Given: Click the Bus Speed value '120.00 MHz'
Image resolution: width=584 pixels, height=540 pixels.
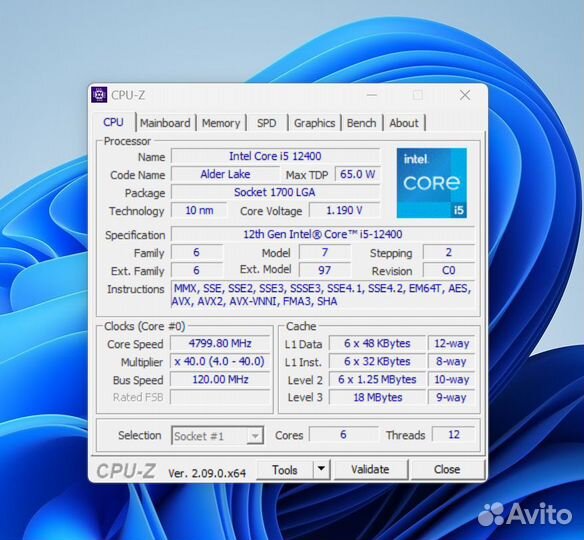Looking at the screenshot, I should (220, 379).
